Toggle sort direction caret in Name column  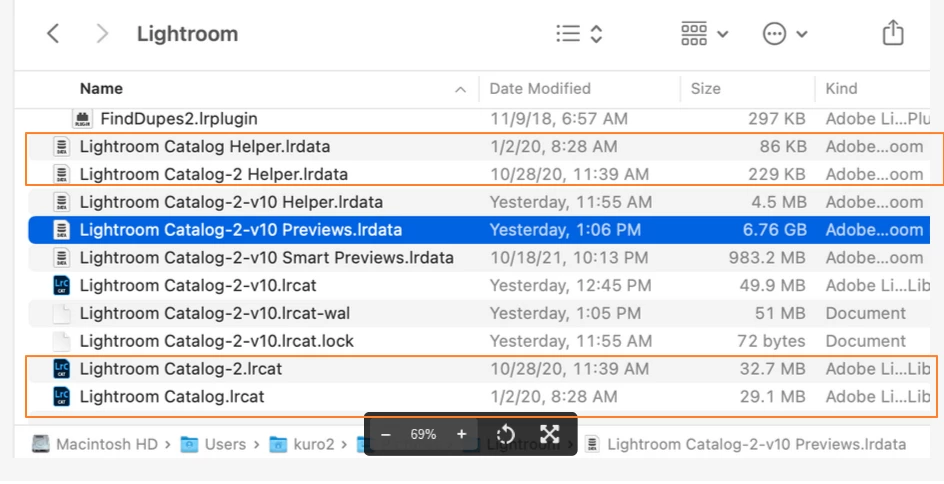pyautogui.click(x=460, y=90)
